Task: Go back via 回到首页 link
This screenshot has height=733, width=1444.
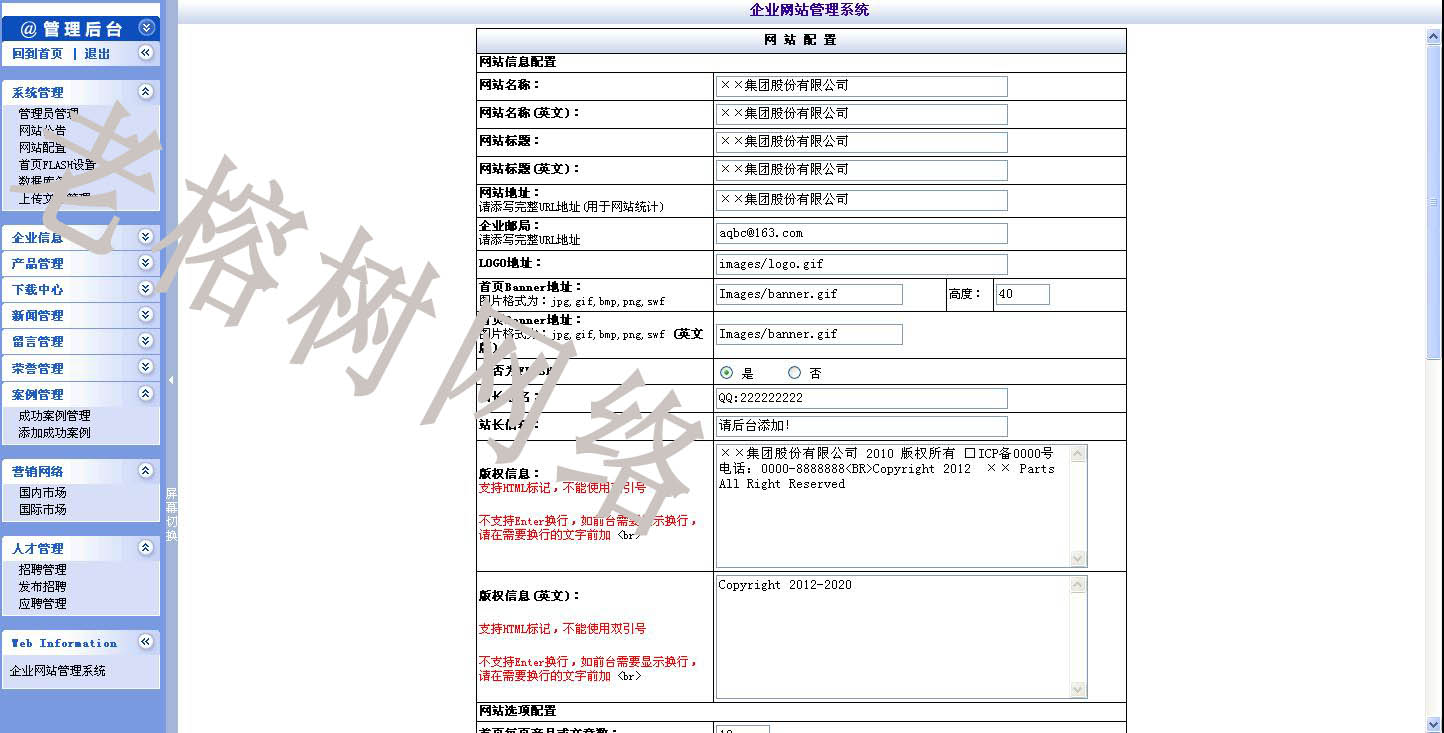Action: (x=38, y=54)
